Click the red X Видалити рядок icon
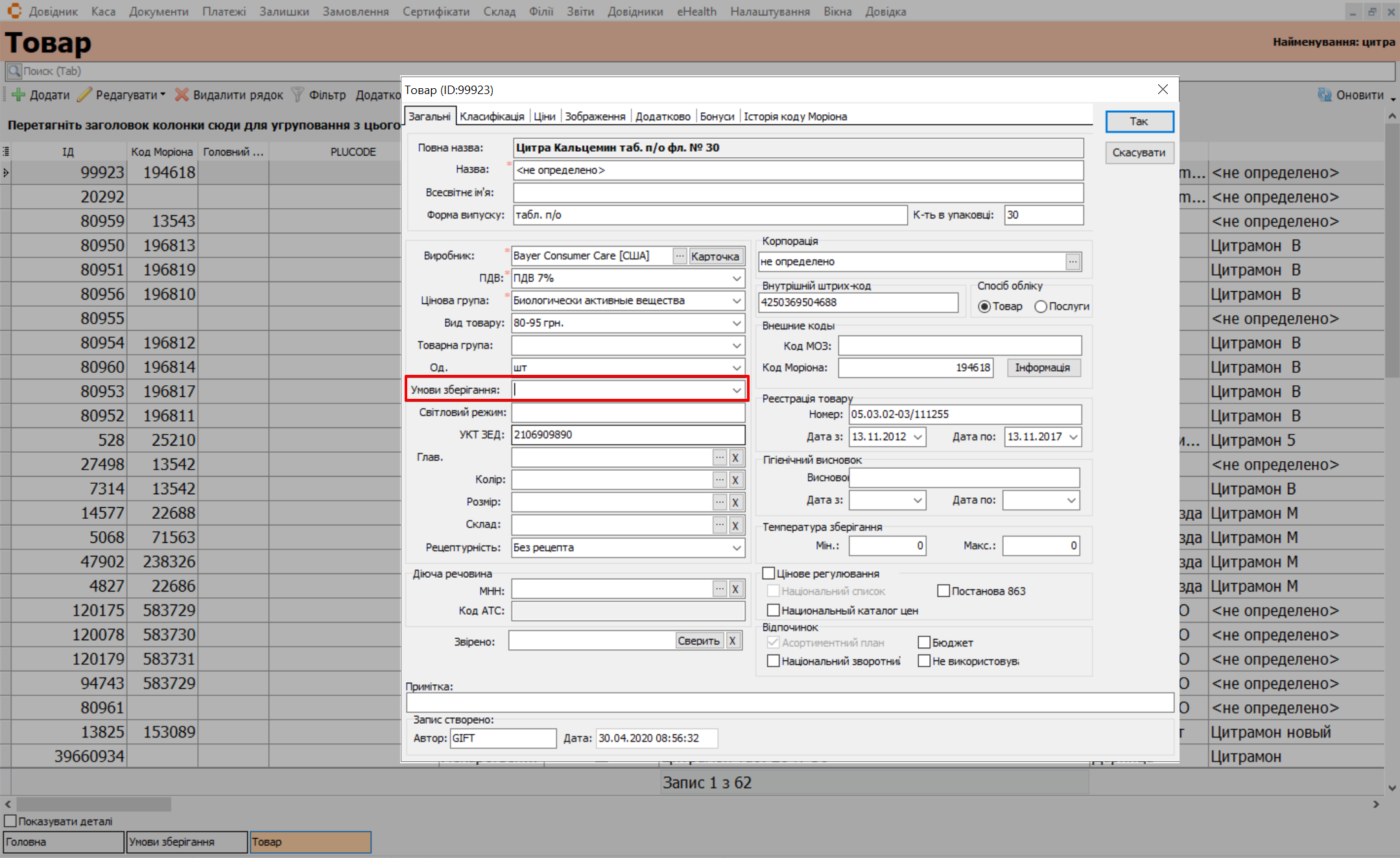The image size is (1400, 858). coord(182,95)
